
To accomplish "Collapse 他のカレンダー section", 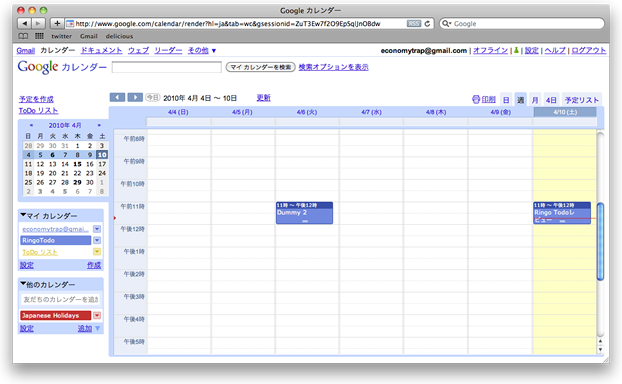I will (x=23, y=284).
